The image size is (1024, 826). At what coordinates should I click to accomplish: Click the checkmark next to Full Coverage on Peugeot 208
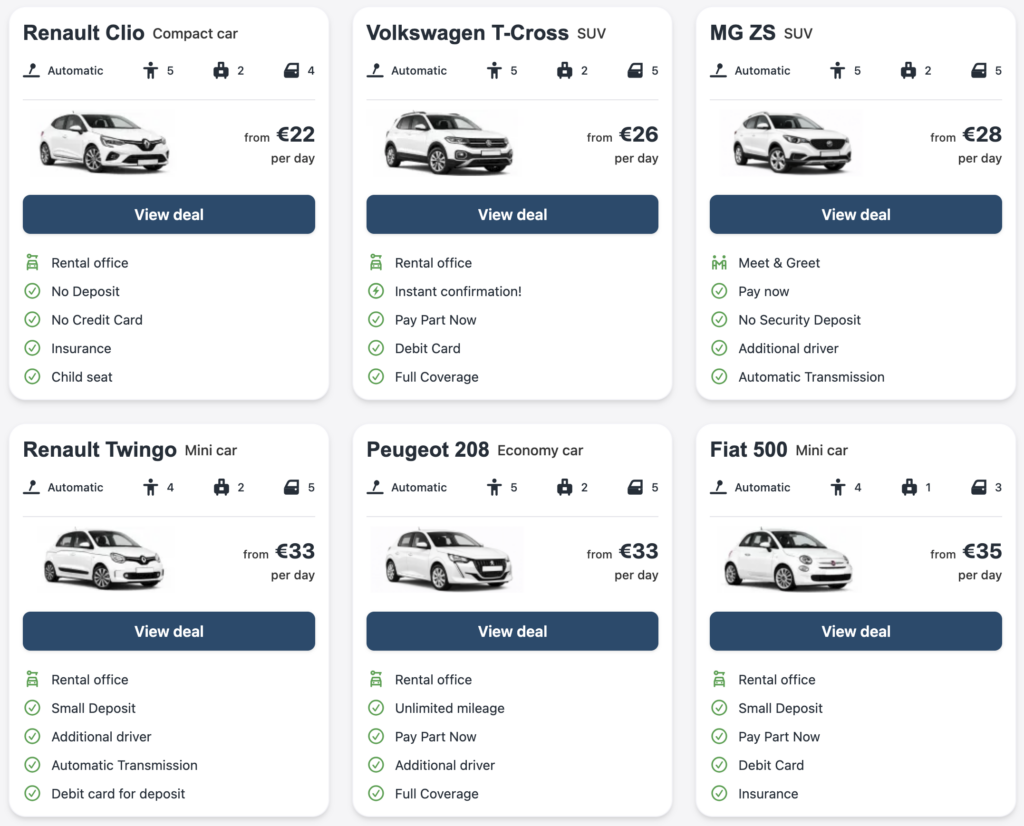click(378, 793)
